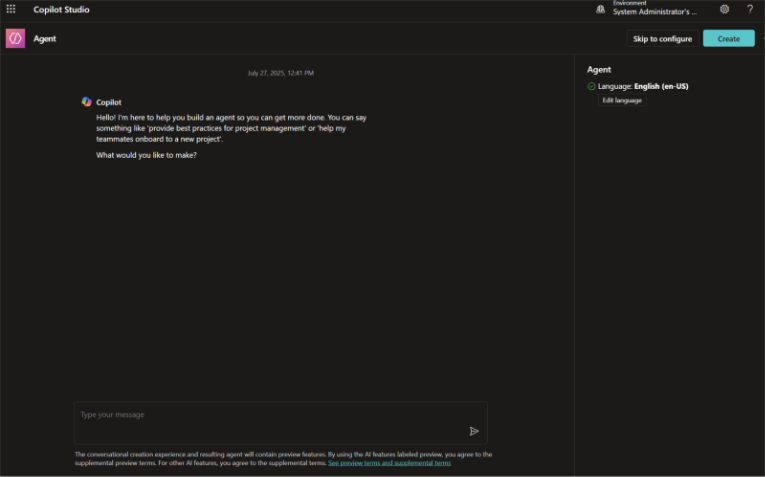Click the 'English (en-US)' language value
This screenshot has width=765, height=477.
pyautogui.click(x=661, y=86)
